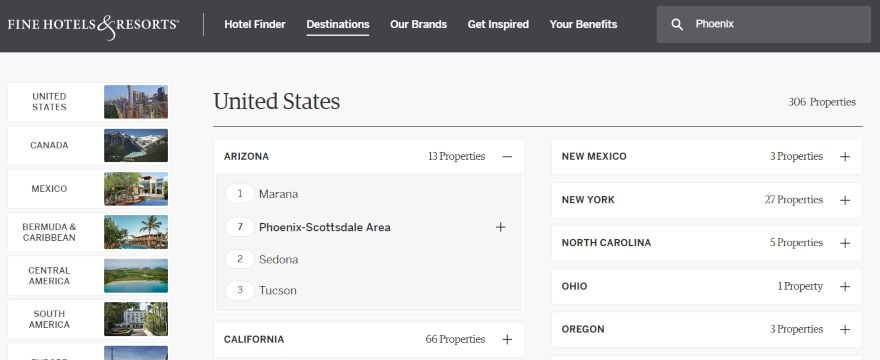Expand Oregon plus icon
880x360 pixels.
[x=845, y=330]
